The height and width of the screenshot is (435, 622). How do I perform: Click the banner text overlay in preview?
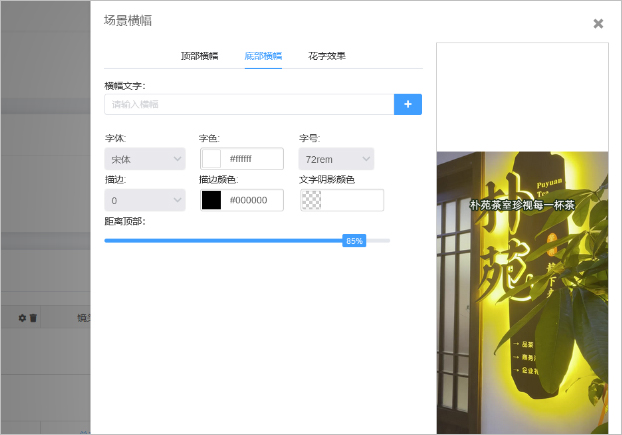click(522, 205)
